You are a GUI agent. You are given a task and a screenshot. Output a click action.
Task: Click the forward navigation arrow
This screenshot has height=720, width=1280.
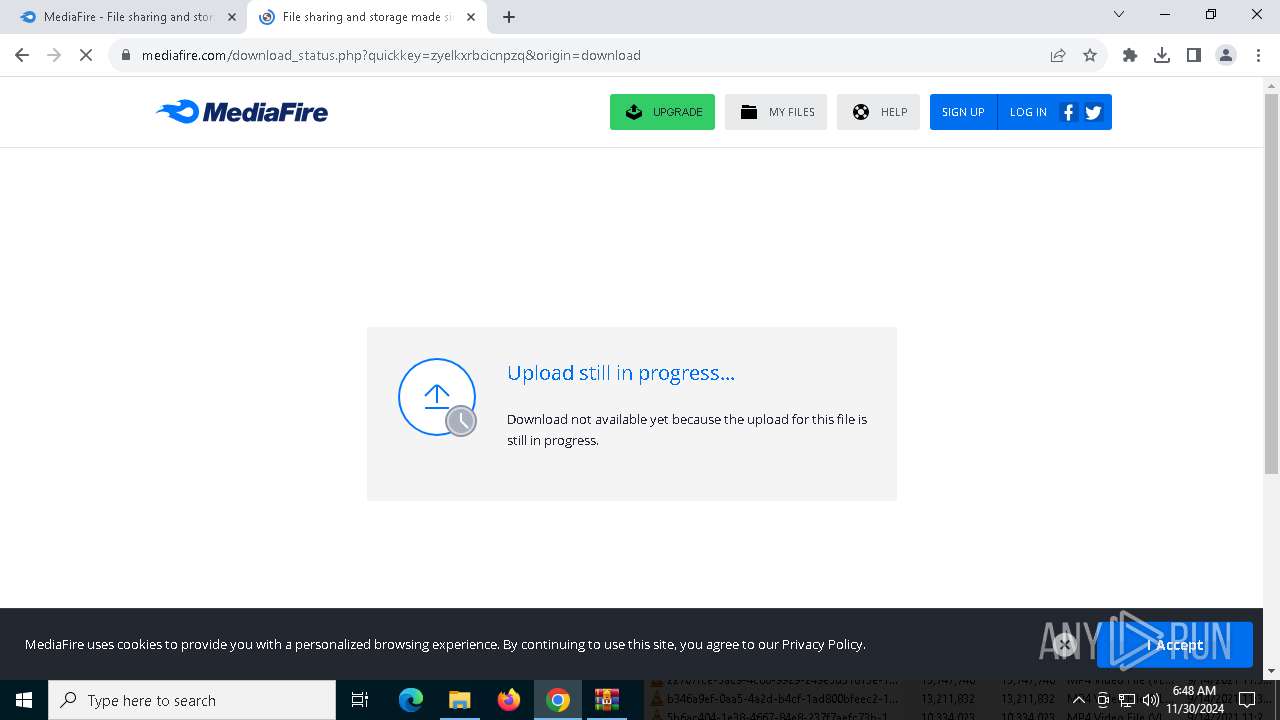click(x=54, y=55)
